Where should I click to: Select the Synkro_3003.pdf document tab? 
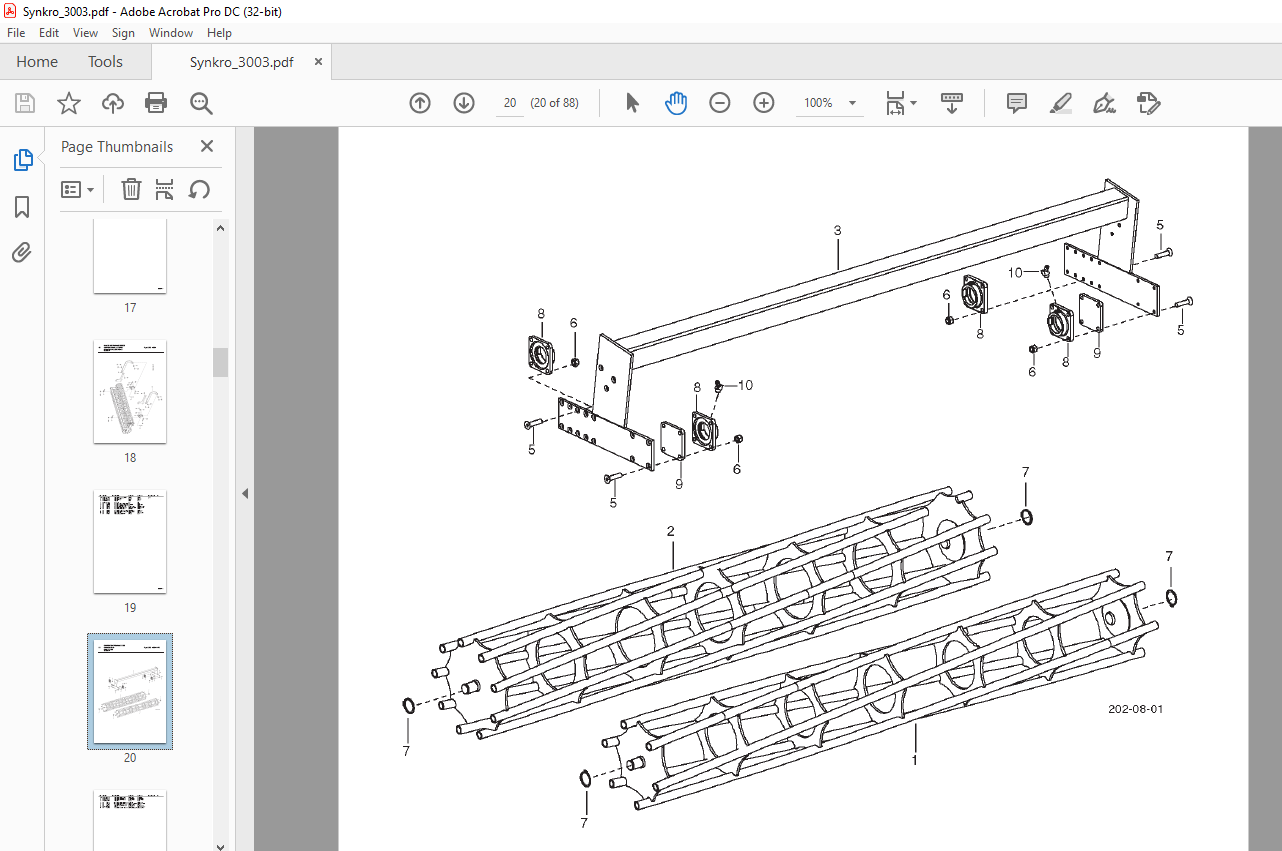coord(242,62)
